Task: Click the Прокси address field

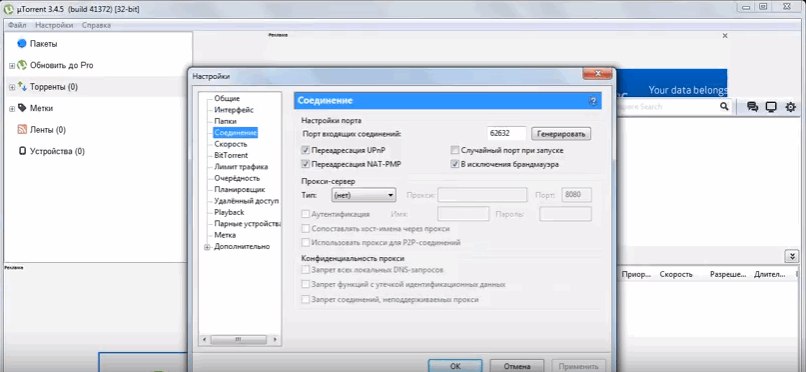Action: point(482,195)
